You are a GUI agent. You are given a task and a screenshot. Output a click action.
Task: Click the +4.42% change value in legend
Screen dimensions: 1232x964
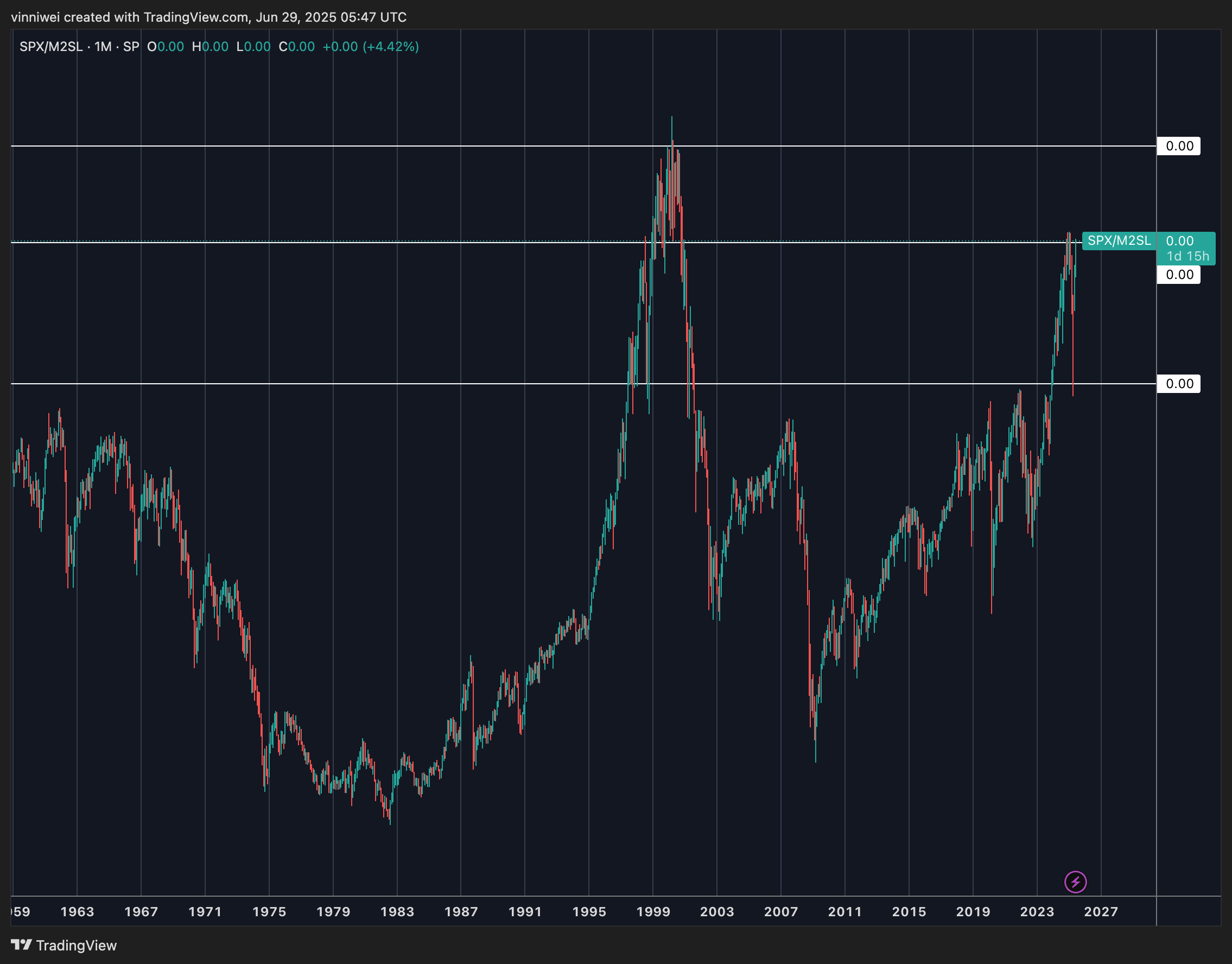click(x=390, y=47)
